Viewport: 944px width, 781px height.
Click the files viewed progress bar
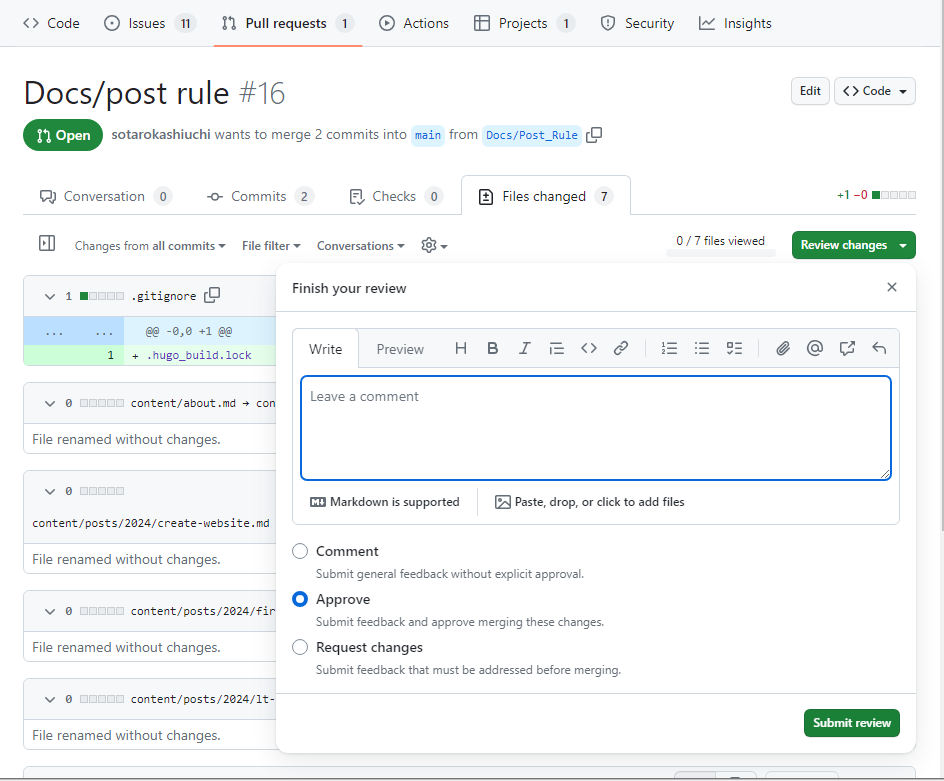tap(720, 254)
